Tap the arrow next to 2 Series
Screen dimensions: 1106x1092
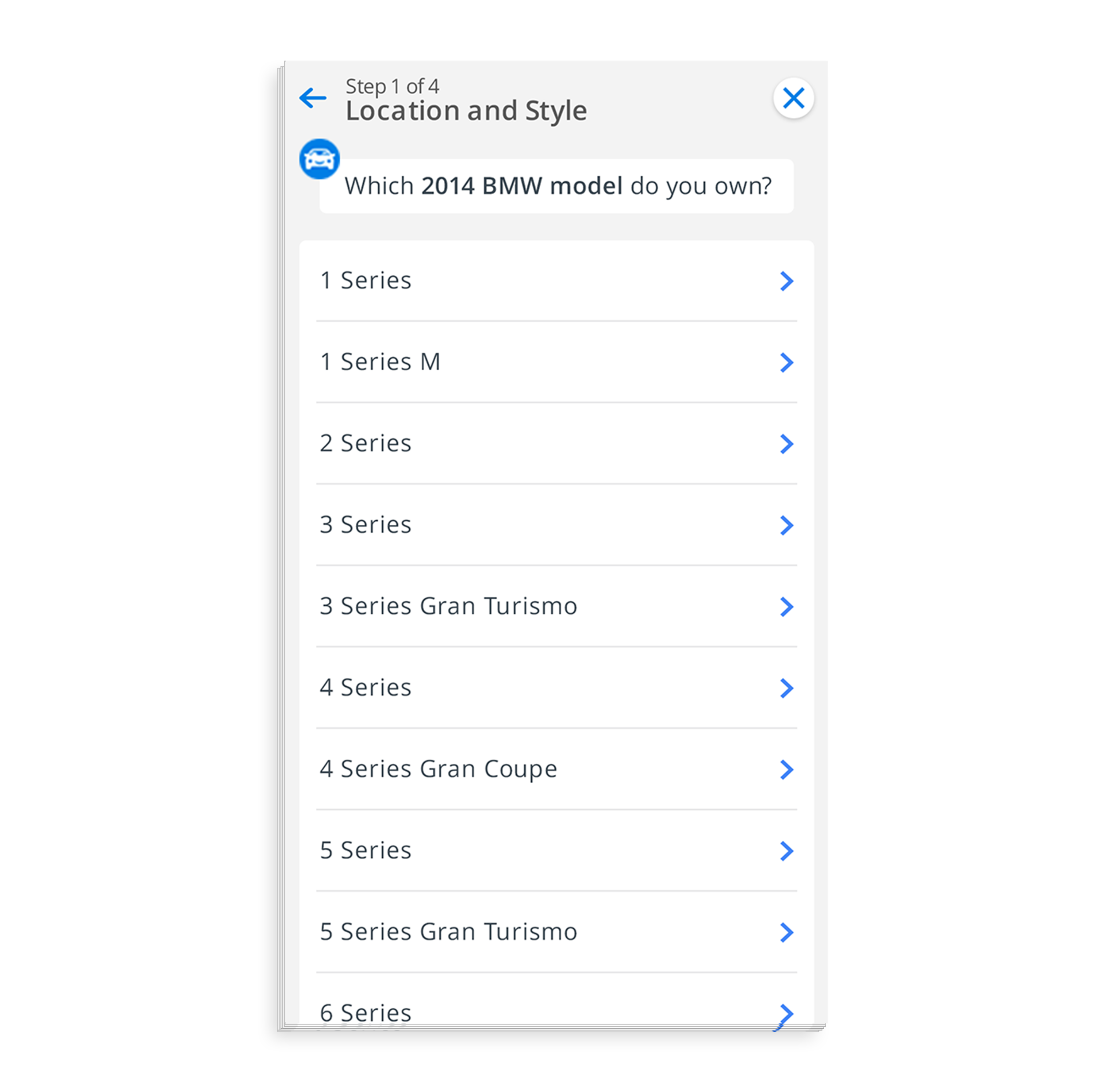[x=787, y=444]
